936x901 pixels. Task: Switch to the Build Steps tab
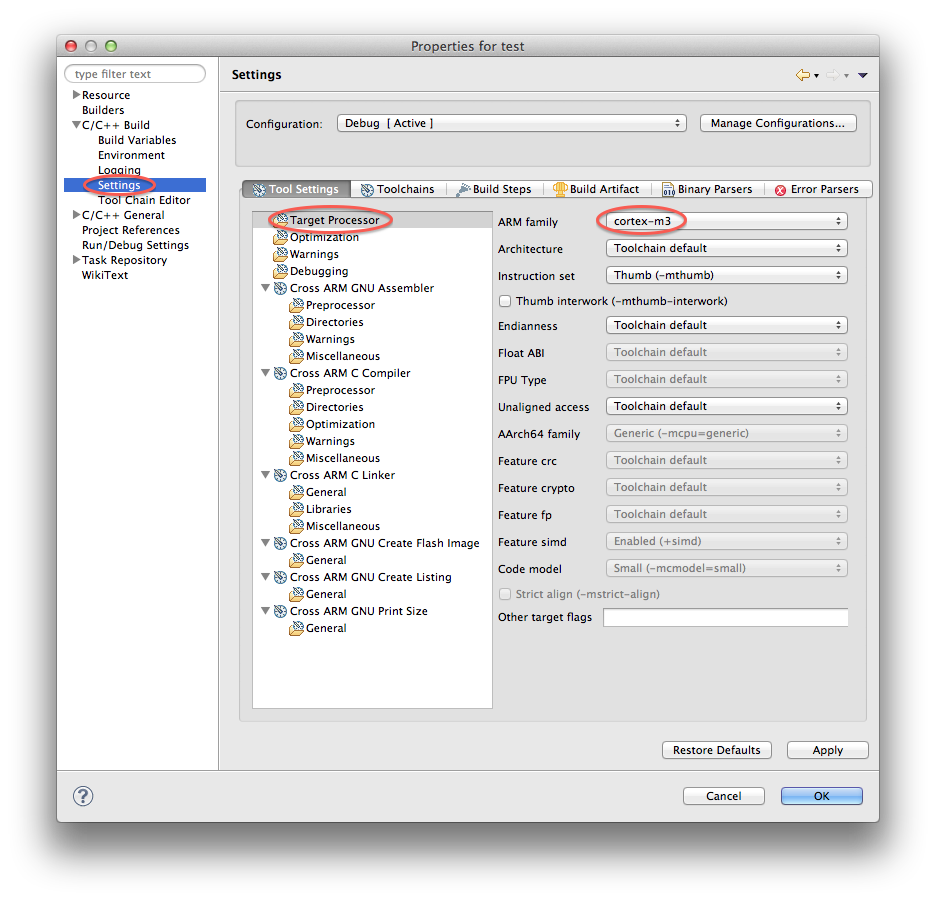click(x=494, y=189)
